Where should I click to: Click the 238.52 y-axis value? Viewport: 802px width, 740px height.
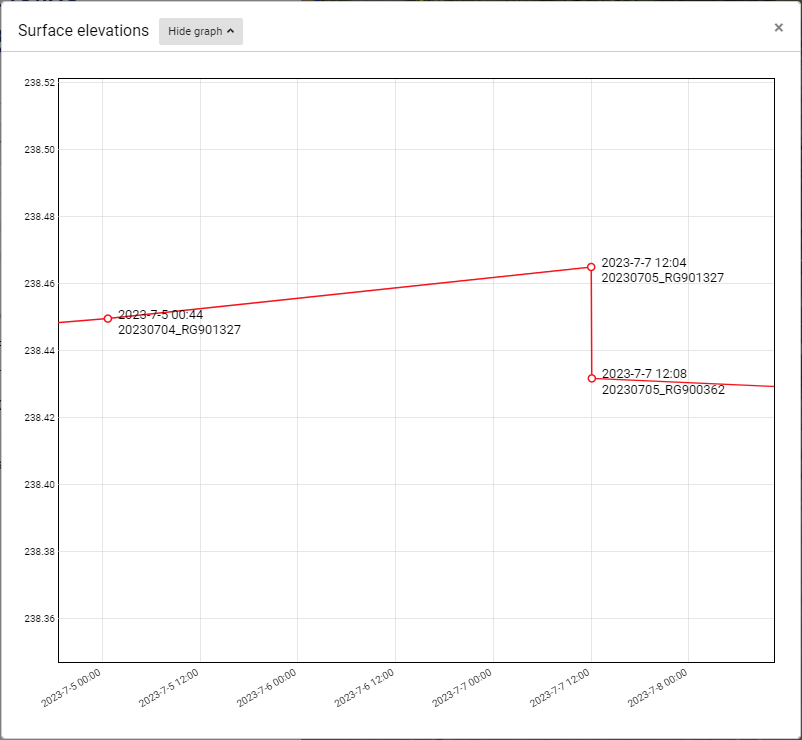click(x=39, y=83)
